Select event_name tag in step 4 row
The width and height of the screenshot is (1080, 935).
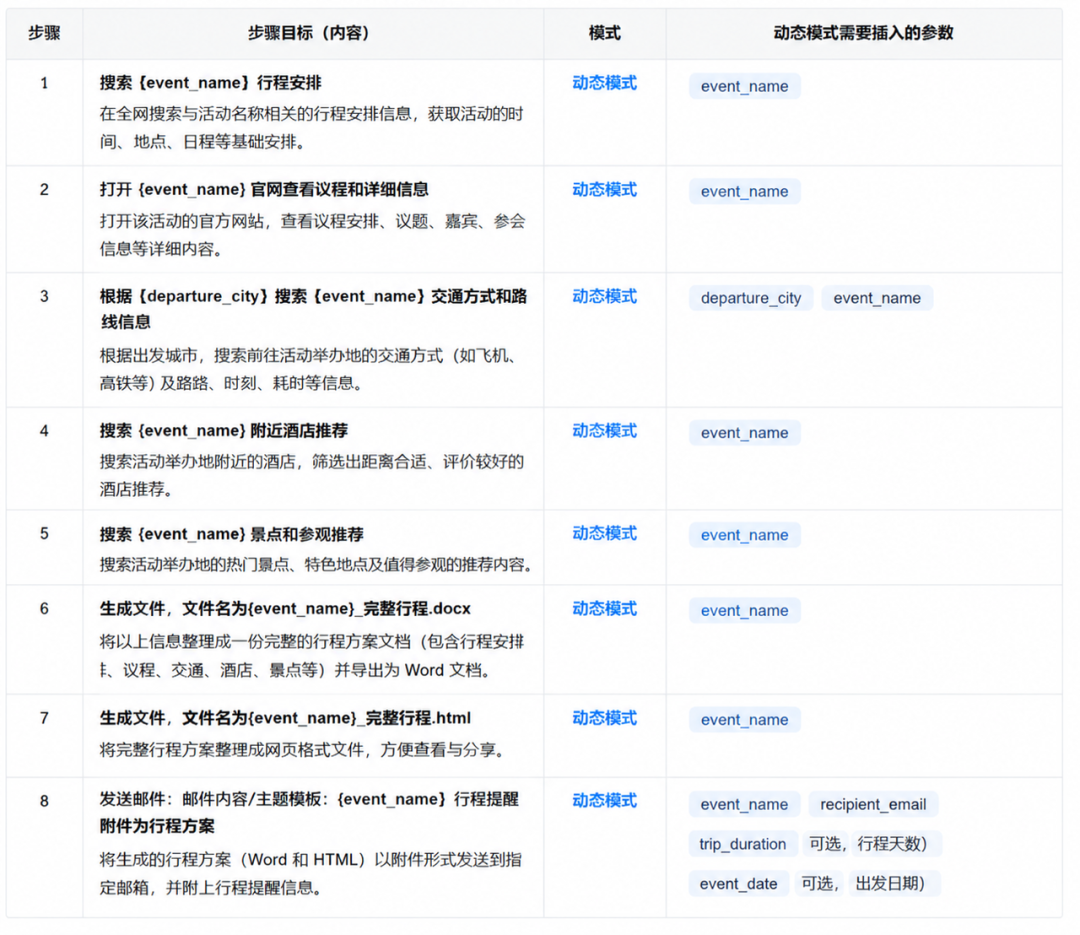[x=745, y=433]
